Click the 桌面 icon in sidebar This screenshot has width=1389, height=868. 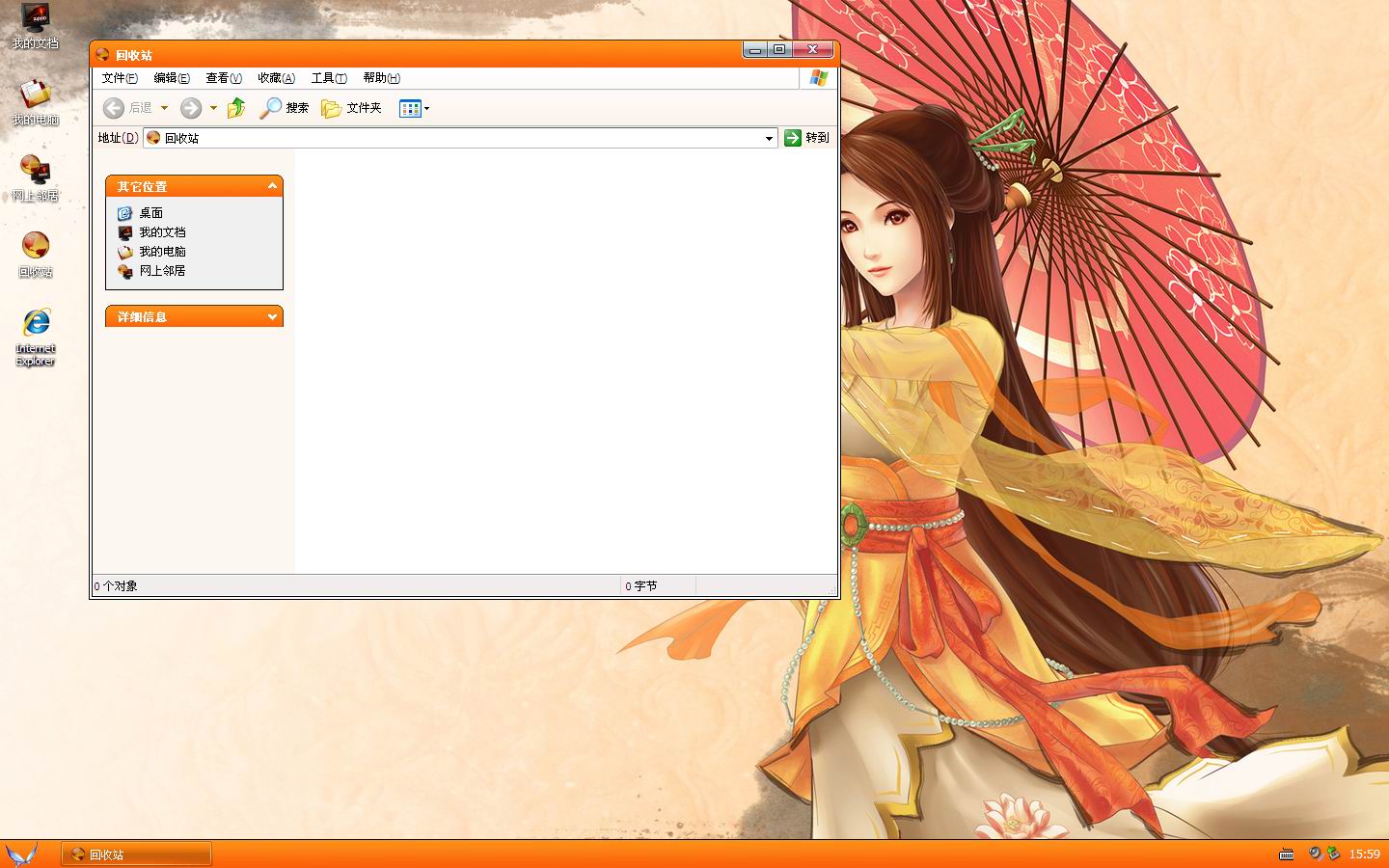[x=124, y=213]
